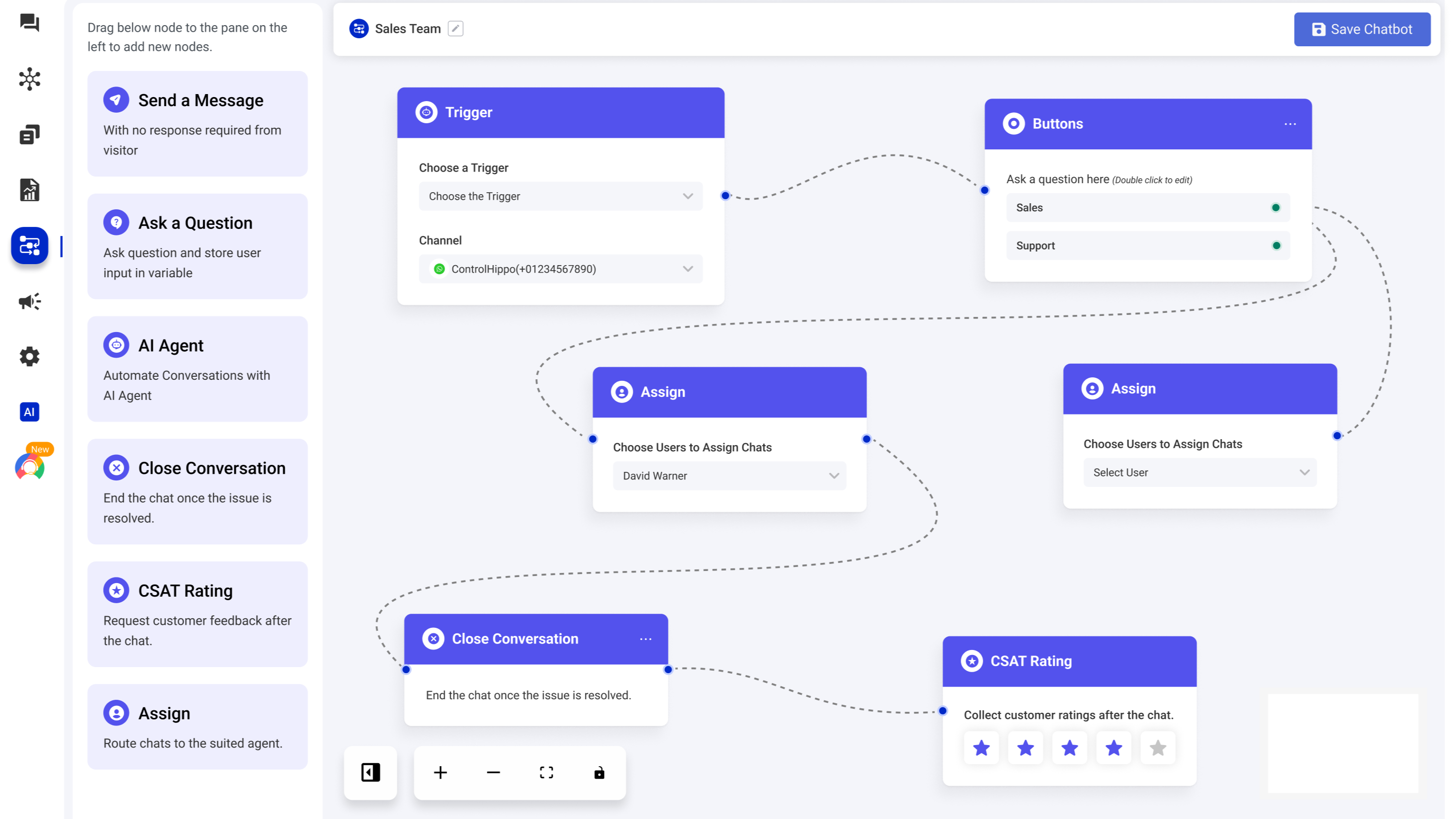Click the integrations hub sidebar icon
Screen dimensions: 1456x819
point(29,79)
